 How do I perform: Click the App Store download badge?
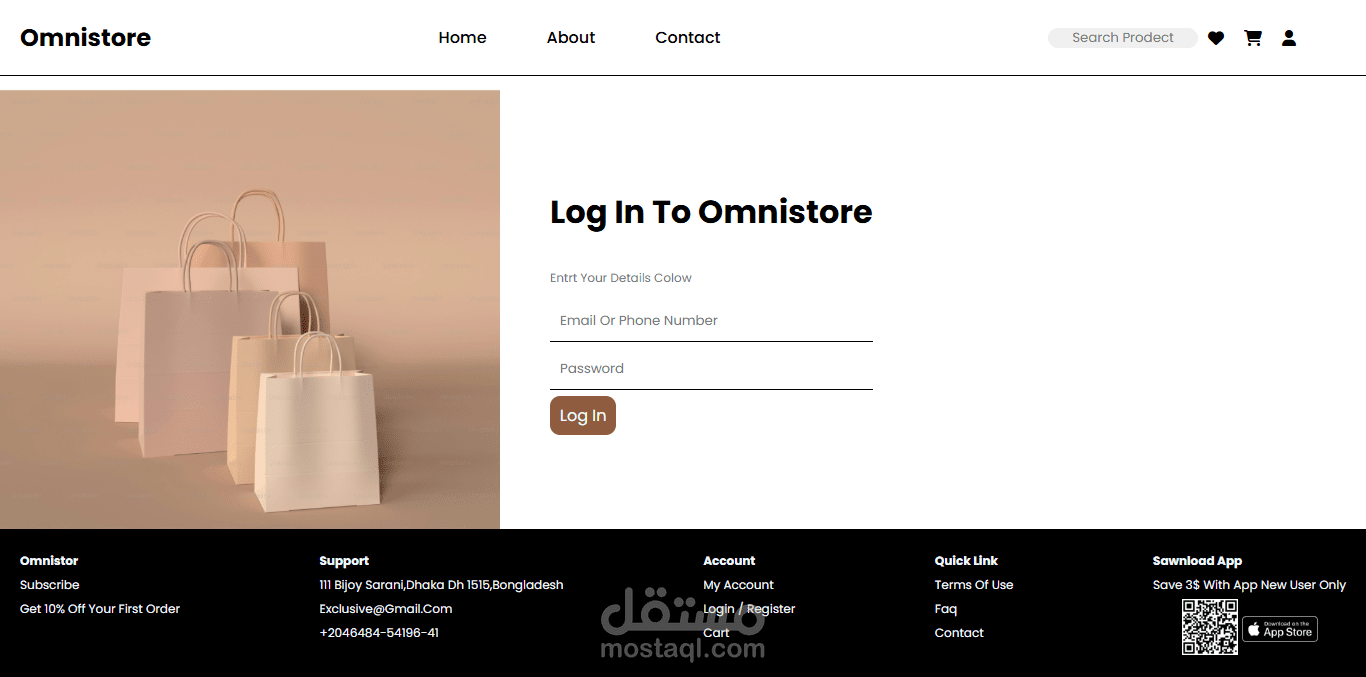pos(1280,629)
